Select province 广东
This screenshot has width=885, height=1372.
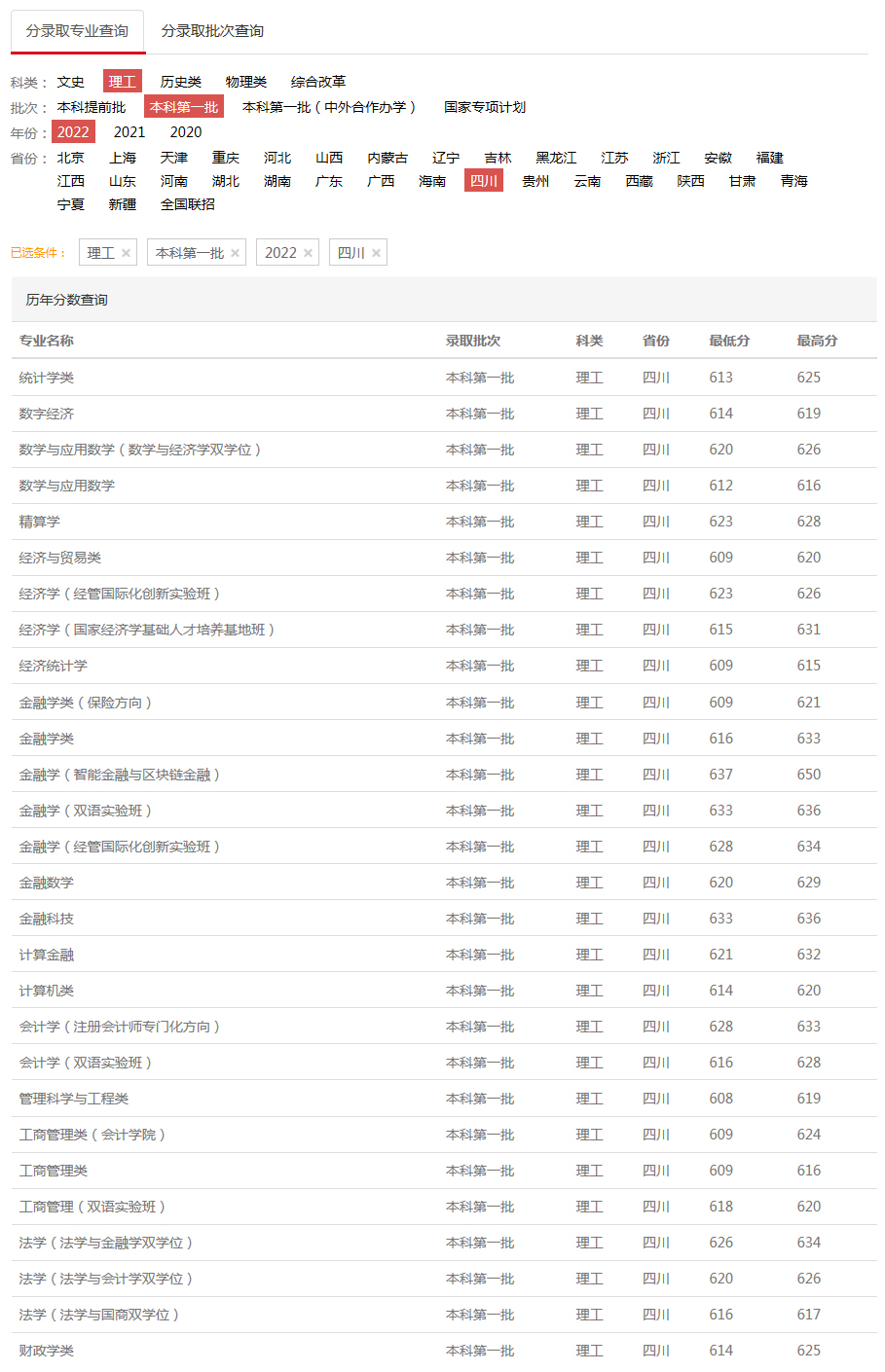click(329, 181)
